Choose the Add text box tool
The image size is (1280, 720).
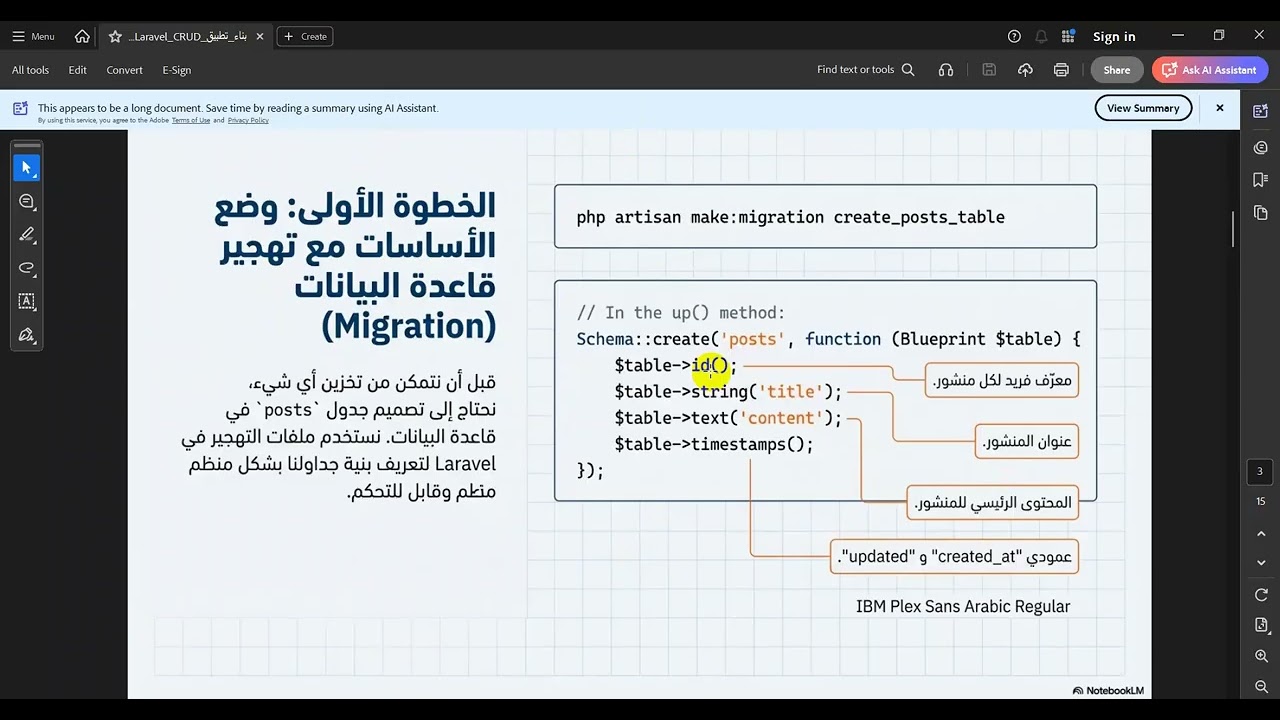click(27, 301)
